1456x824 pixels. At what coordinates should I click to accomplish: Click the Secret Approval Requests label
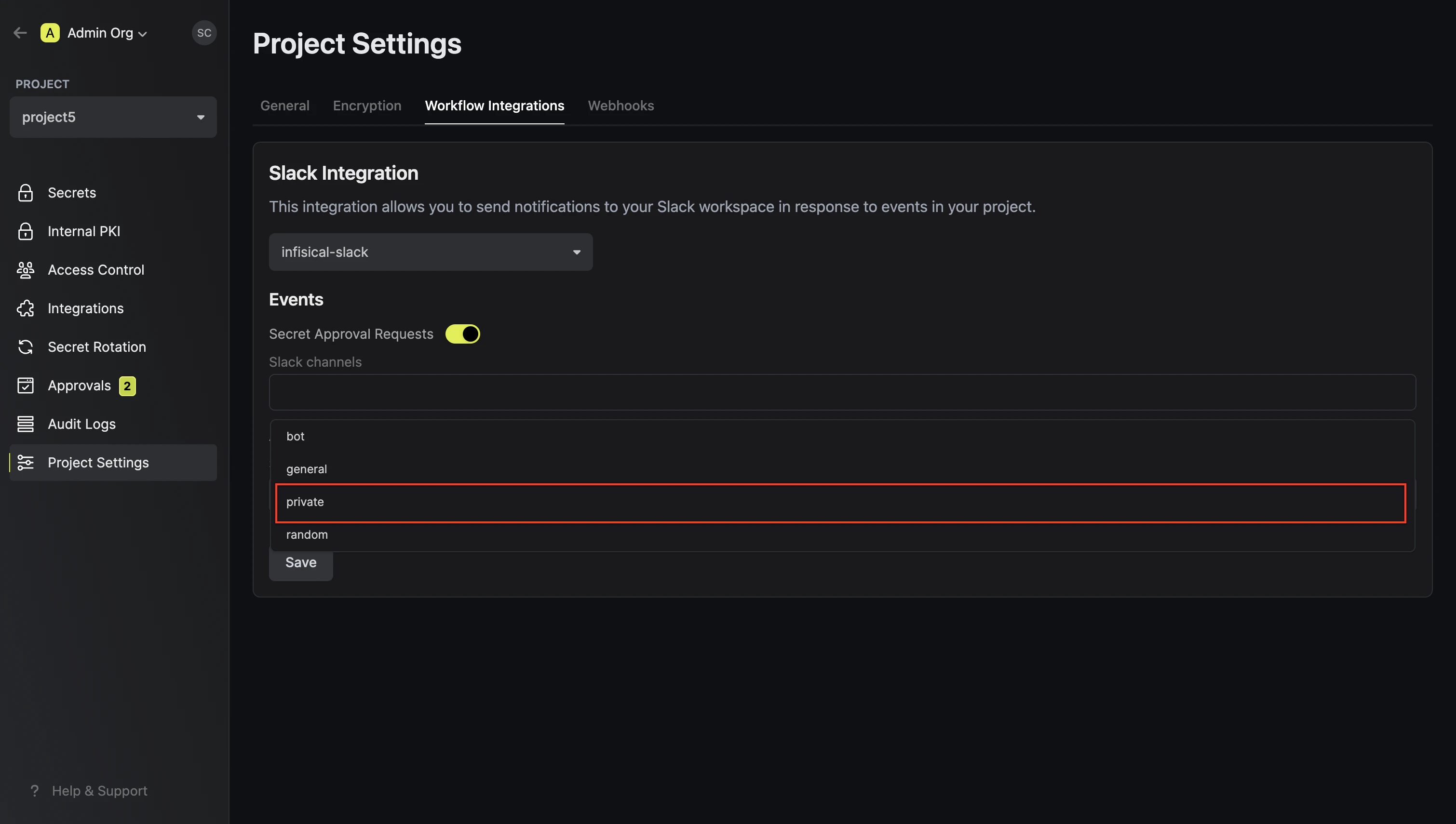click(x=351, y=334)
